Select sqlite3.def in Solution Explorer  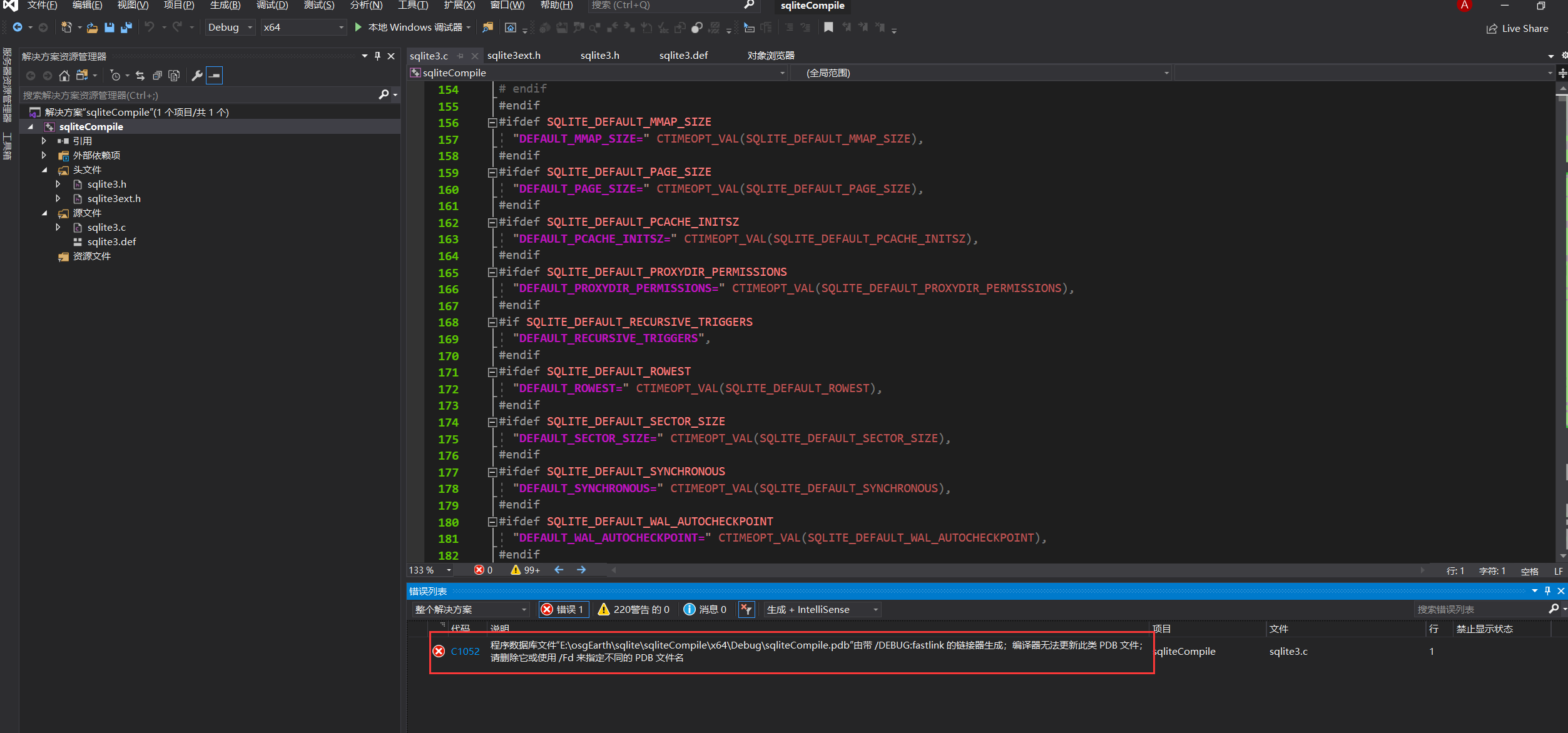pyautogui.click(x=112, y=241)
